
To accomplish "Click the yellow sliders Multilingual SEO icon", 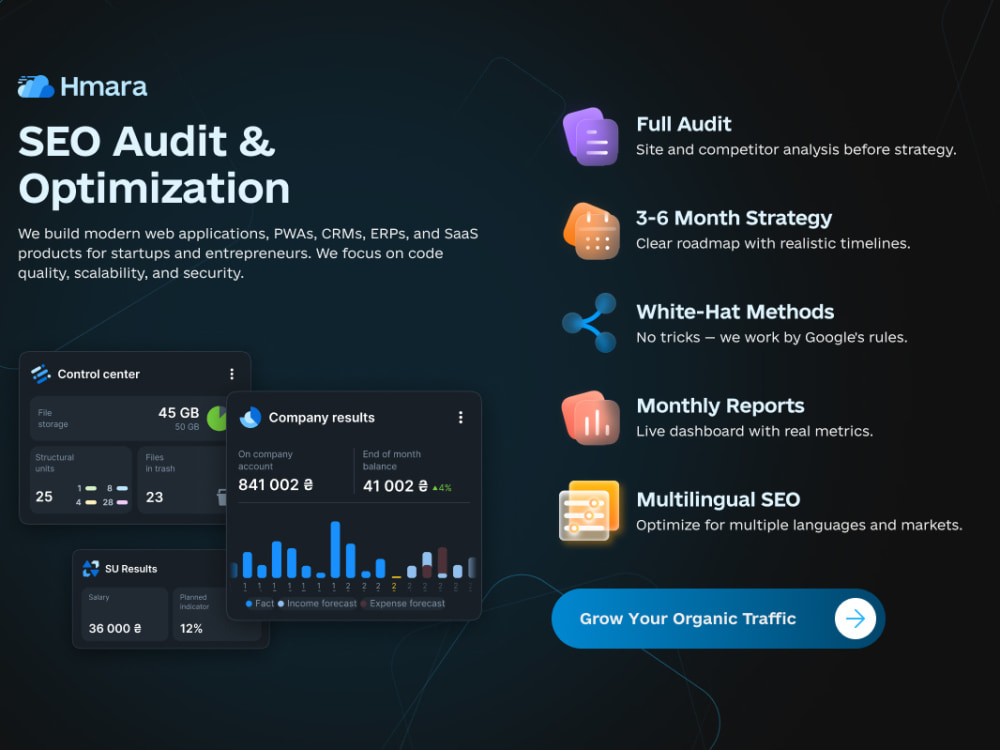I will coord(589,511).
